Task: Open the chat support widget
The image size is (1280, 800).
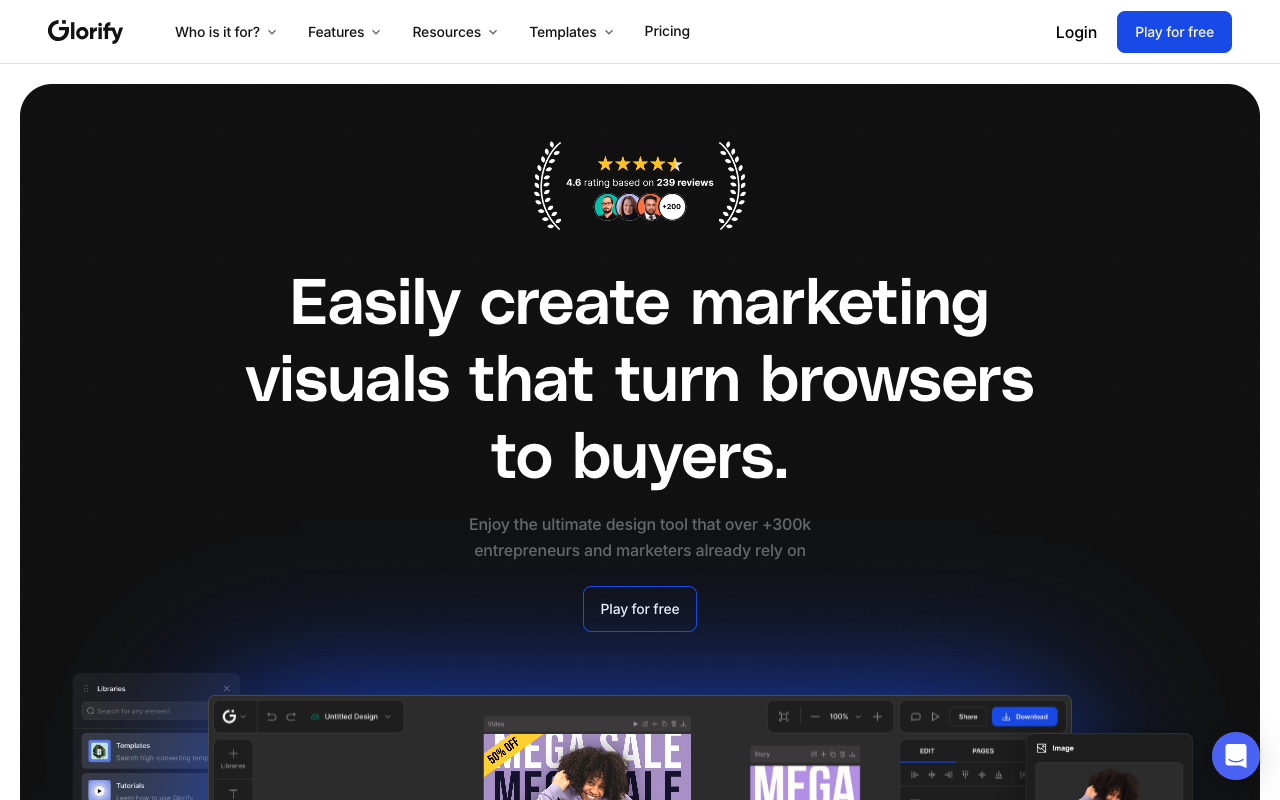Action: coord(1235,756)
